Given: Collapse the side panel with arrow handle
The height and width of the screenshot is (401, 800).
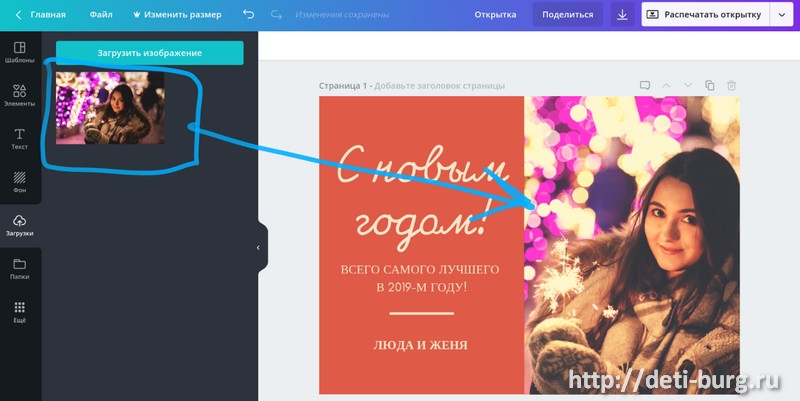Looking at the screenshot, I should point(259,247).
